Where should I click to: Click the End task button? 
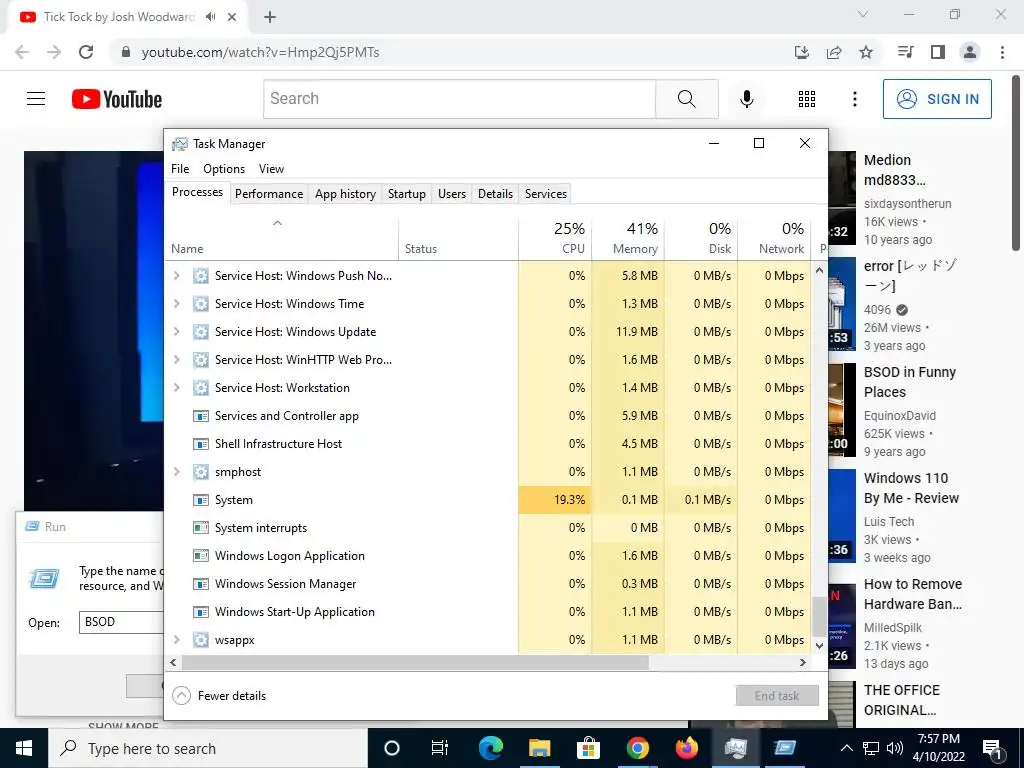point(777,696)
